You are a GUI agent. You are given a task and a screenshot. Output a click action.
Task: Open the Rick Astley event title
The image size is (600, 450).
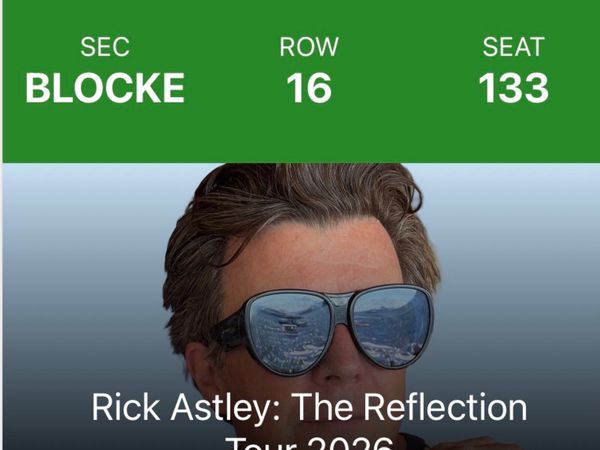coord(308,408)
